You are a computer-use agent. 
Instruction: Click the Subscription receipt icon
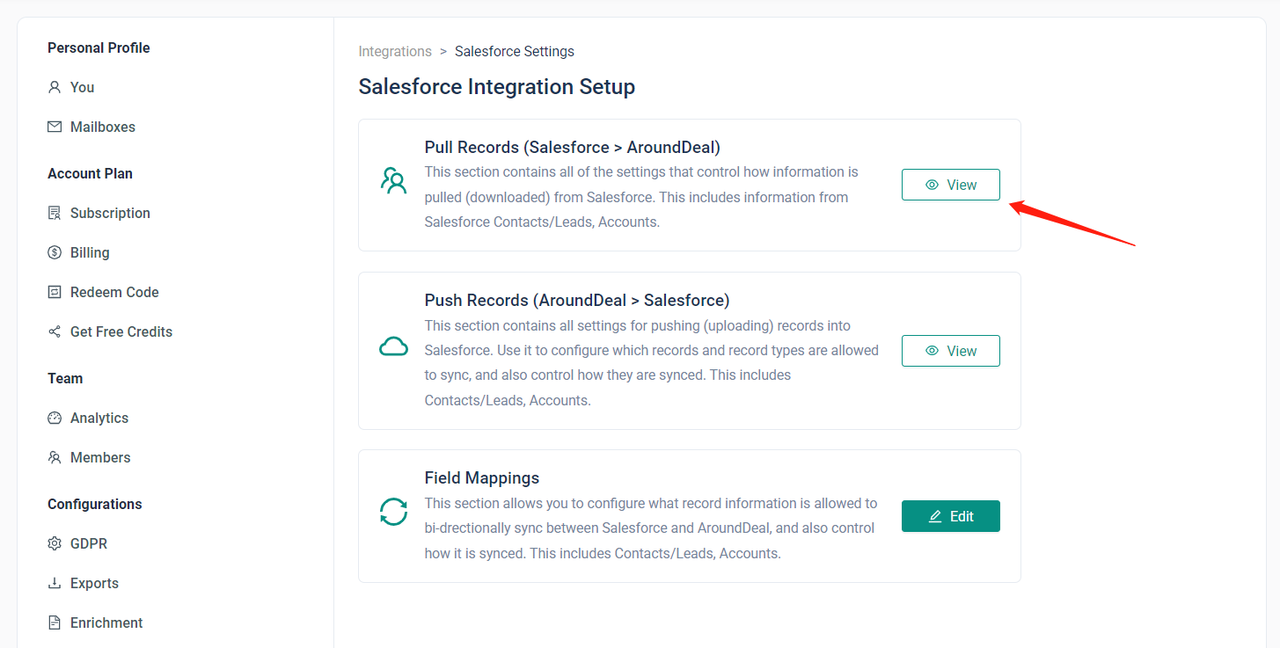coord(55,213)
